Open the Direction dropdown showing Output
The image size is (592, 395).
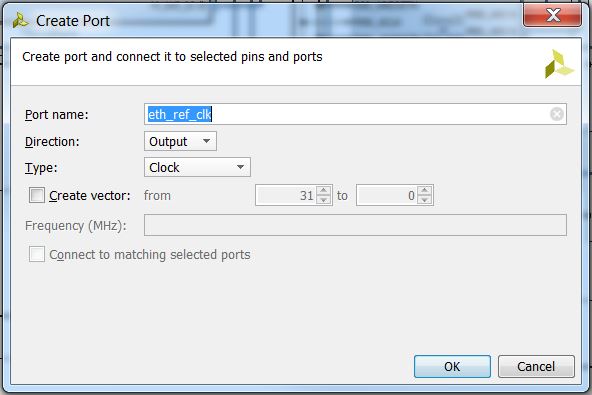[180, 141]
